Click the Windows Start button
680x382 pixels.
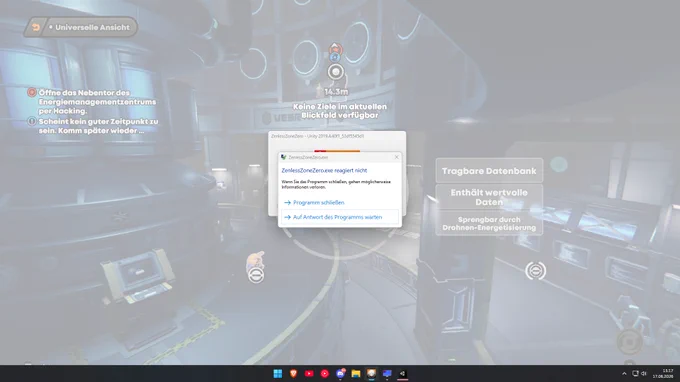(278, 373)
